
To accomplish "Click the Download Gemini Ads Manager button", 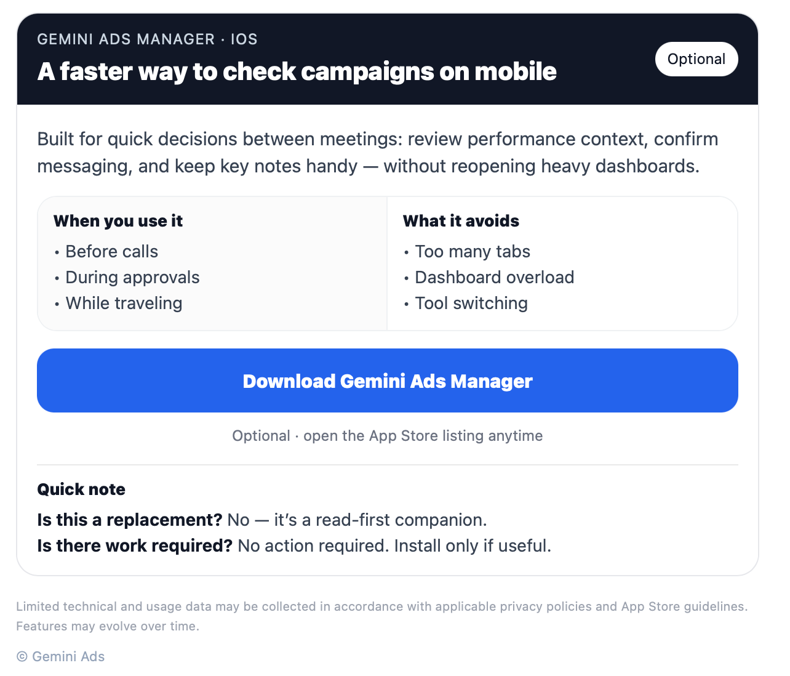I will point(387,380).
